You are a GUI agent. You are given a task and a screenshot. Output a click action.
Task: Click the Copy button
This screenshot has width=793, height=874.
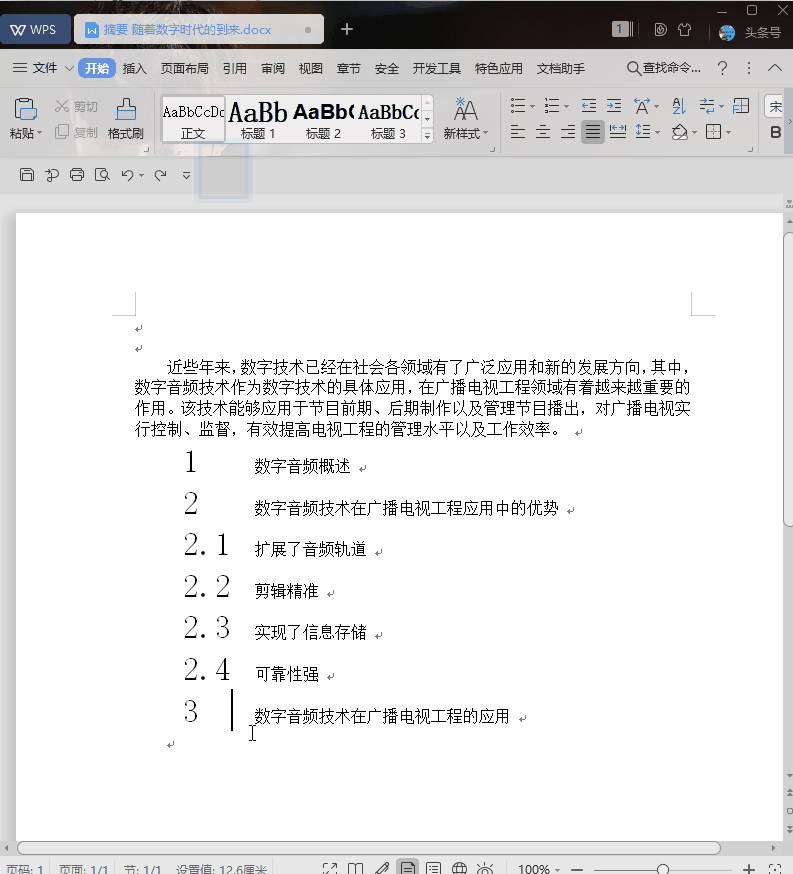coord(76,132)
